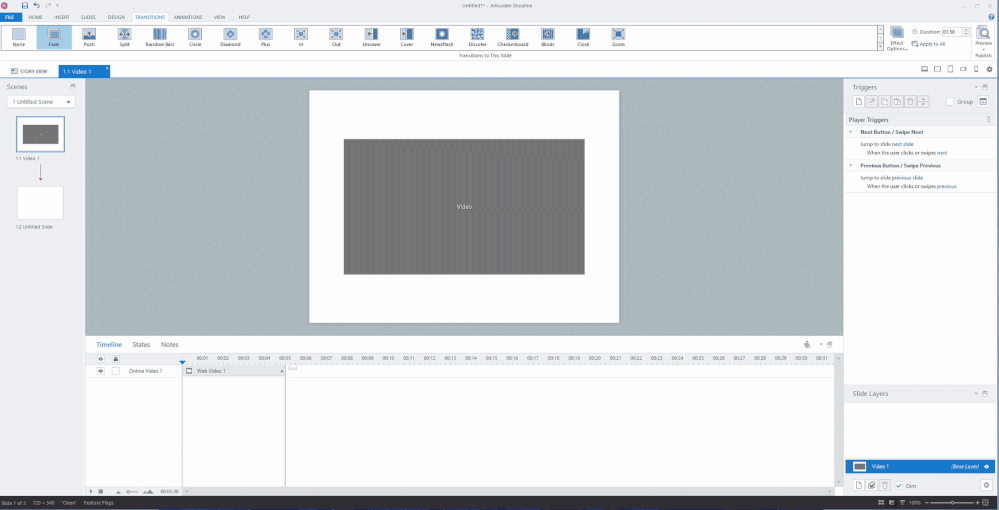999x510 pixels.
Task: Click the Preview icon in ribbon
Action: tap(983, 36)
